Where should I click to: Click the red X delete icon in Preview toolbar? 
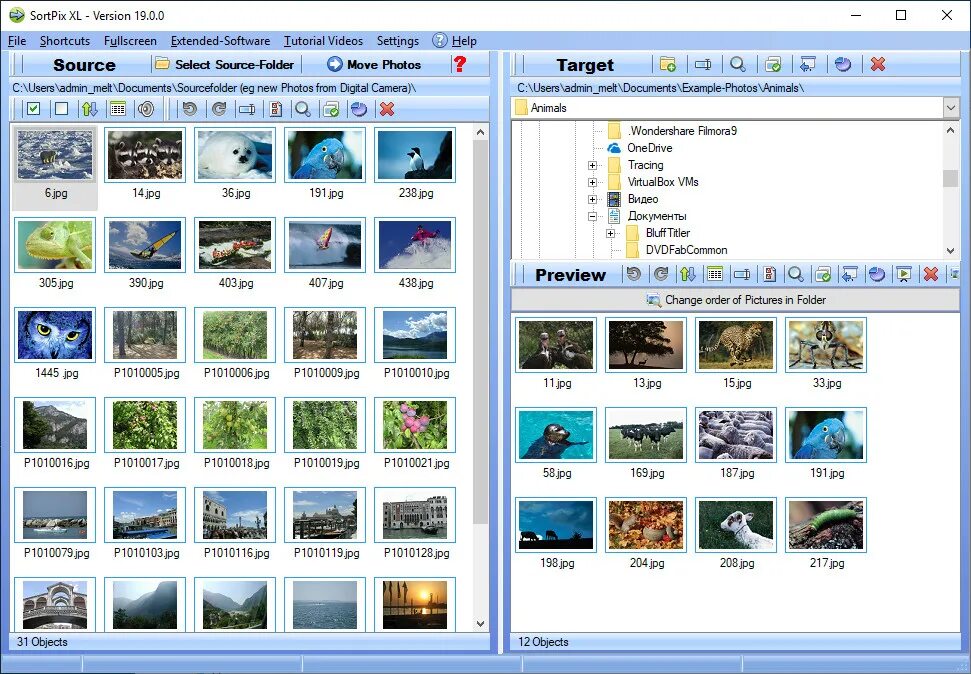(x=931, y=274)
